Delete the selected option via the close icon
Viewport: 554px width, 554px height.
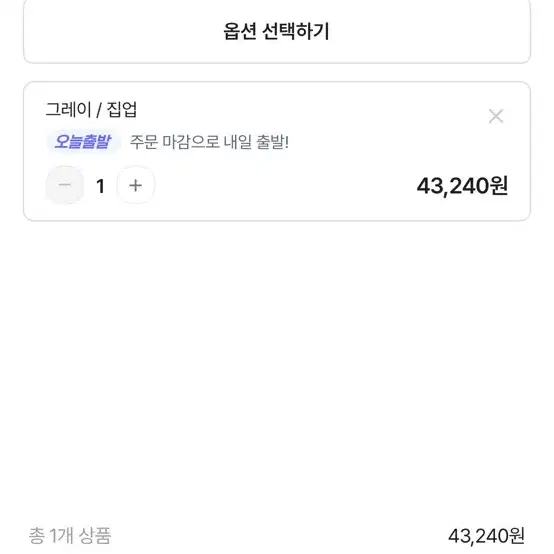tap(496, 116)
